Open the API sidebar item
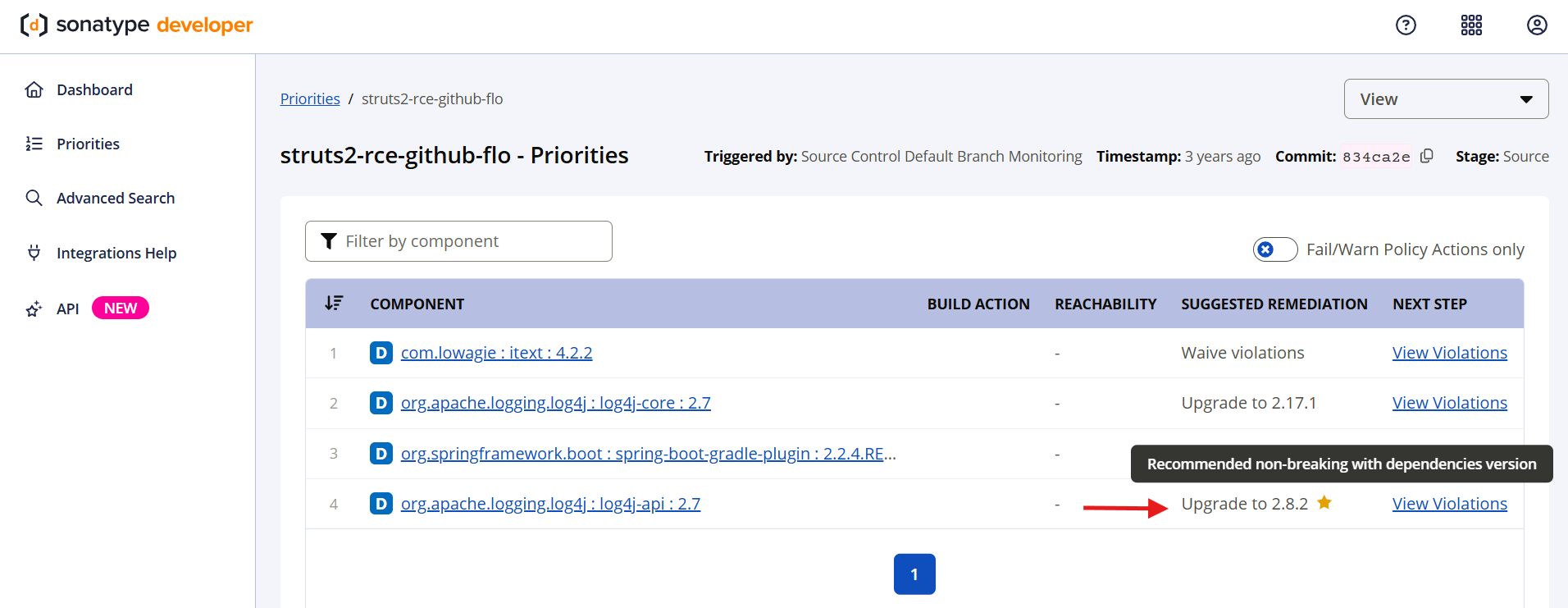Image resolution: width=1568 pixels, height=608 pixels. pos(67,309)
